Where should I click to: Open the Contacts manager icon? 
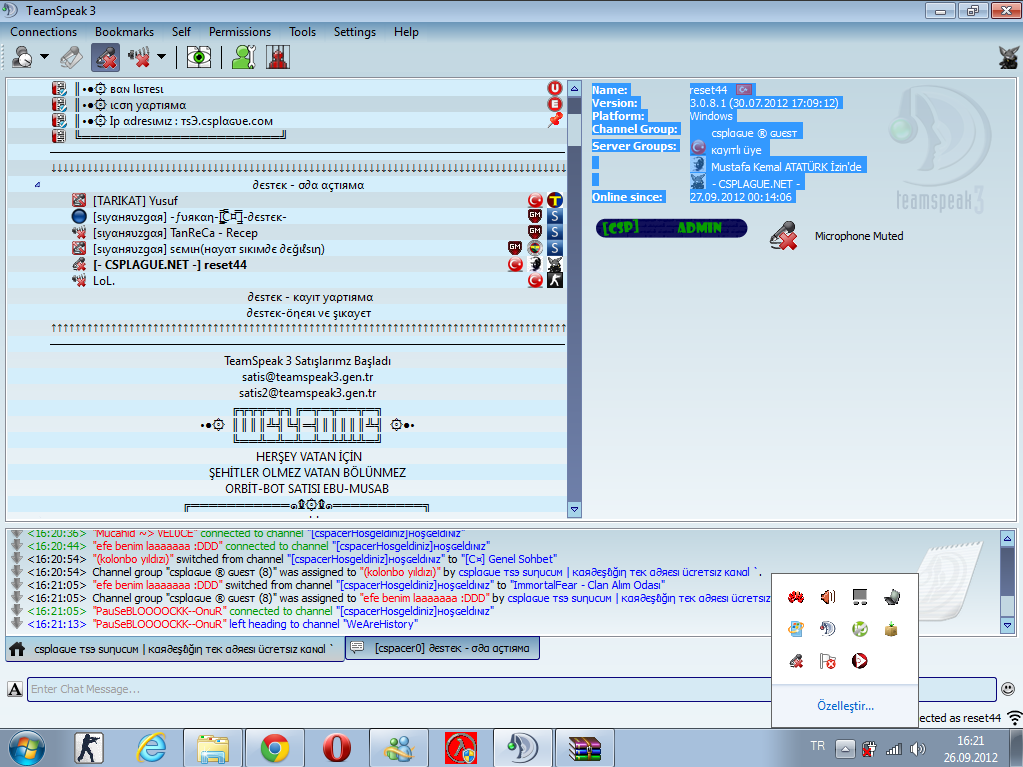(x=243, y=57)
